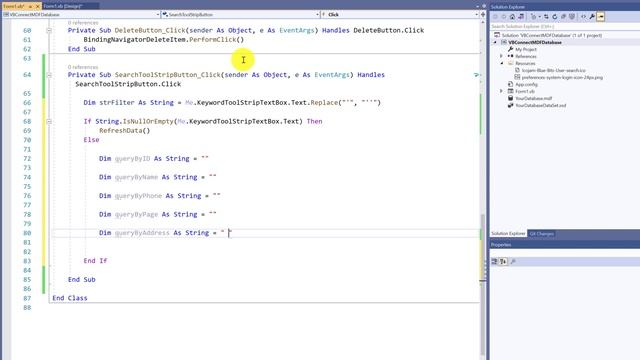The image size is (640, 360).
Task: Click '0 references' above SearchToolStripButton_Click
Action: (x=83, y=67)
